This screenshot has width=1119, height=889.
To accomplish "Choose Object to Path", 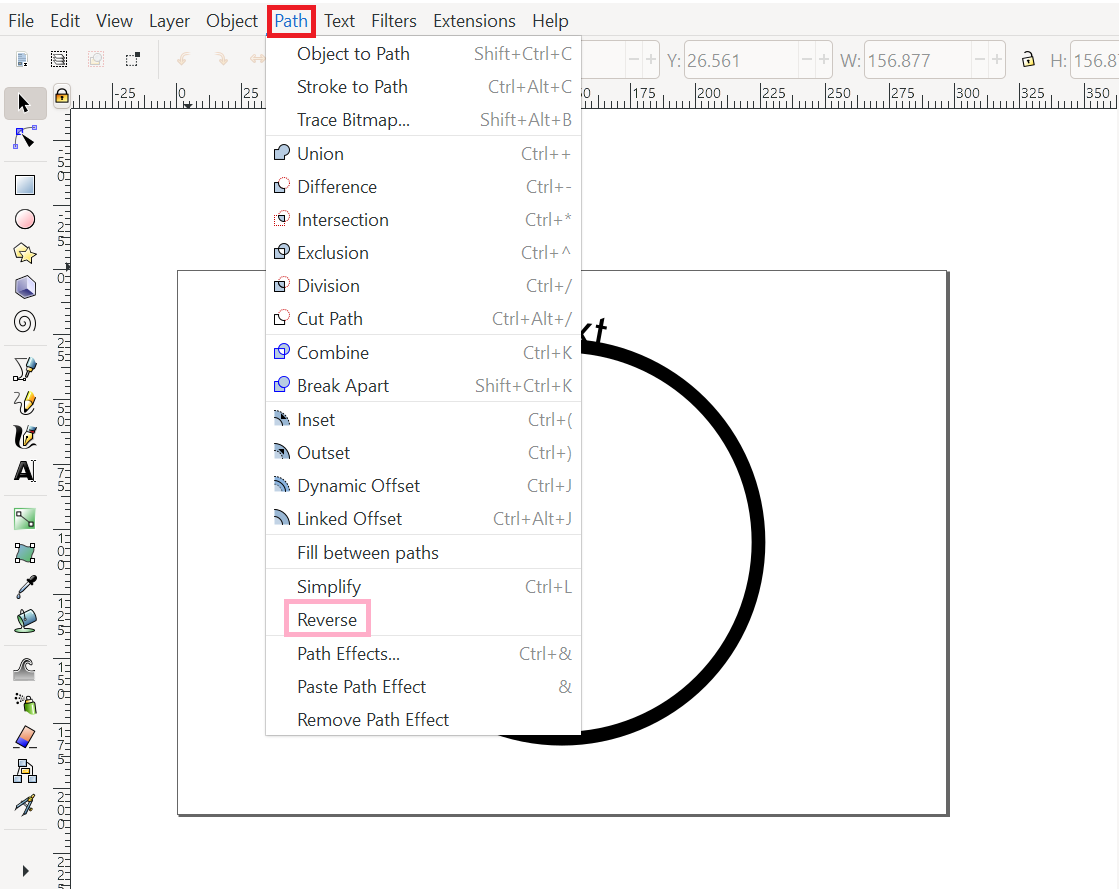I will click(x=424, y=54).
